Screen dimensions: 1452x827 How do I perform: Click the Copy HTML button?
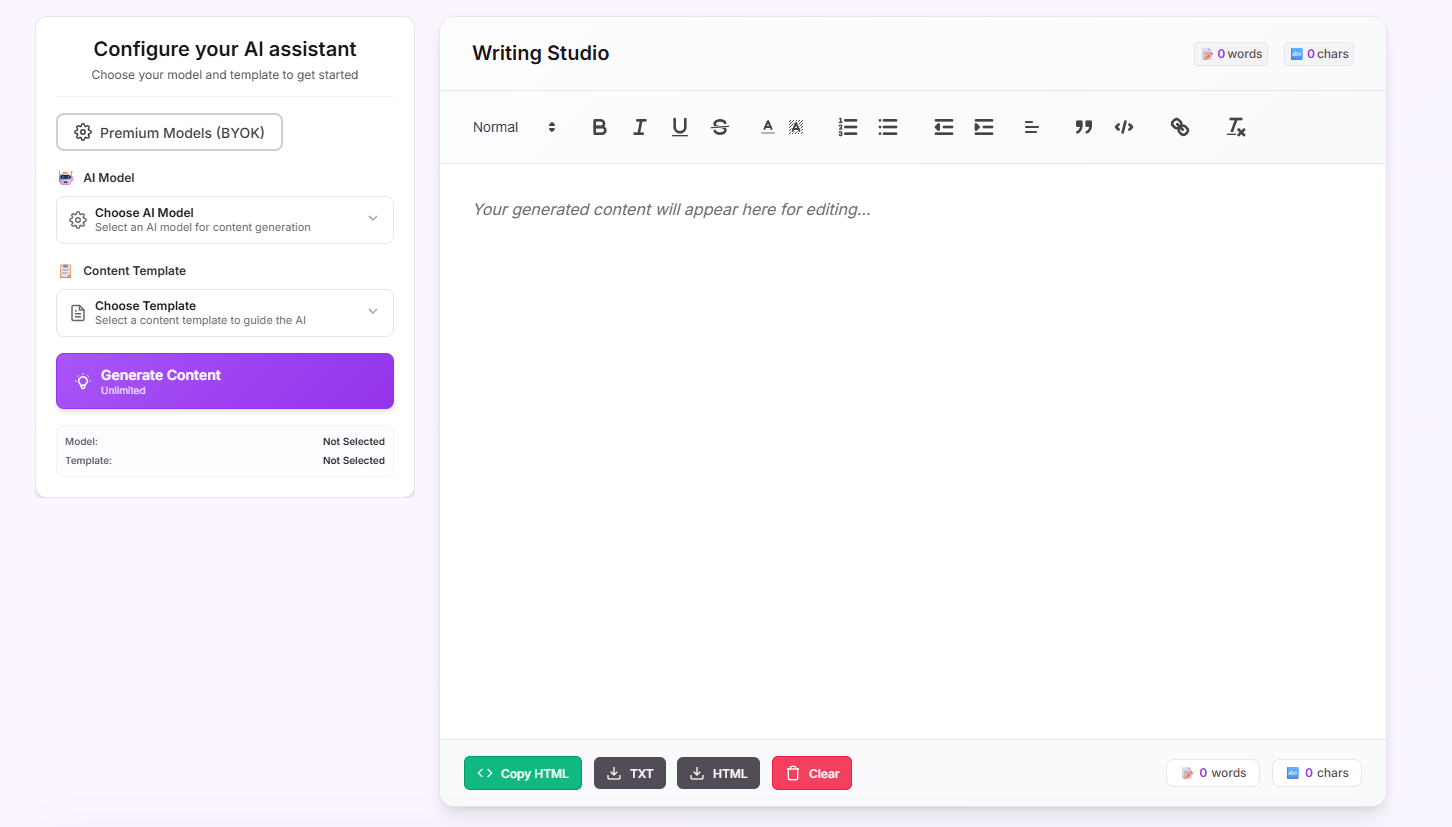(523, 773)
